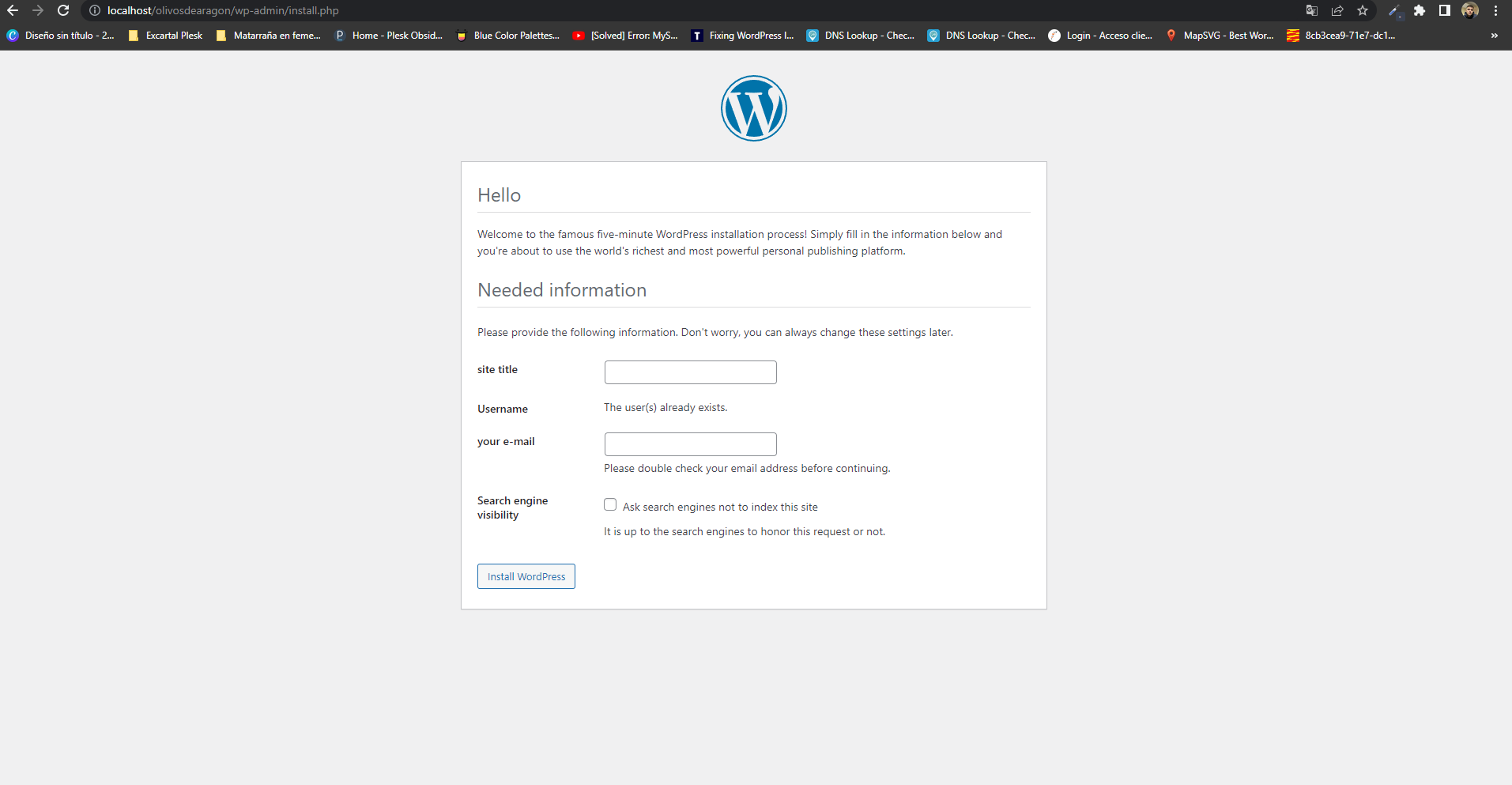The image size is (1512, 785).
Task: Click the Install WordPress button
Action: tap(526, 576)
